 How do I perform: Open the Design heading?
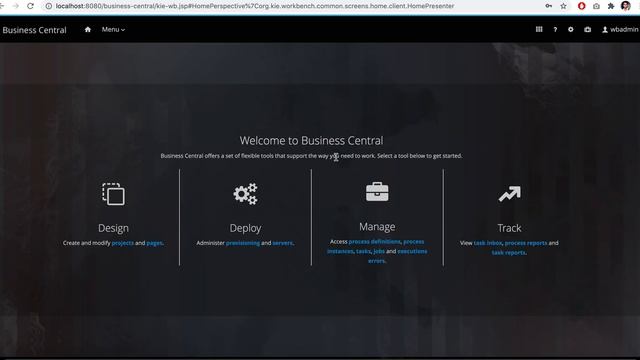point(113,228)
